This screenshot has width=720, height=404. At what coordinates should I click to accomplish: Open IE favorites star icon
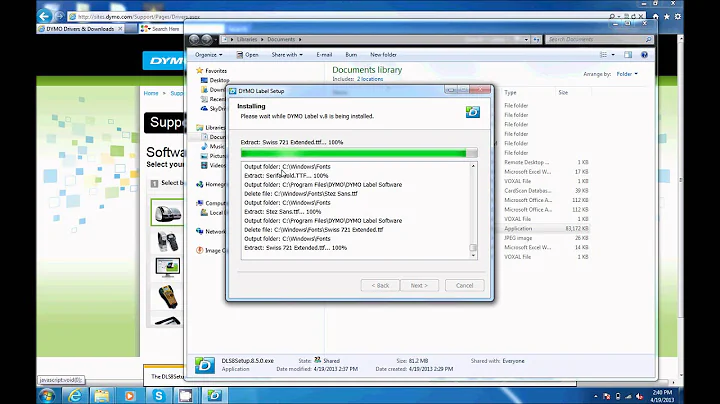[x=667, y=17]
